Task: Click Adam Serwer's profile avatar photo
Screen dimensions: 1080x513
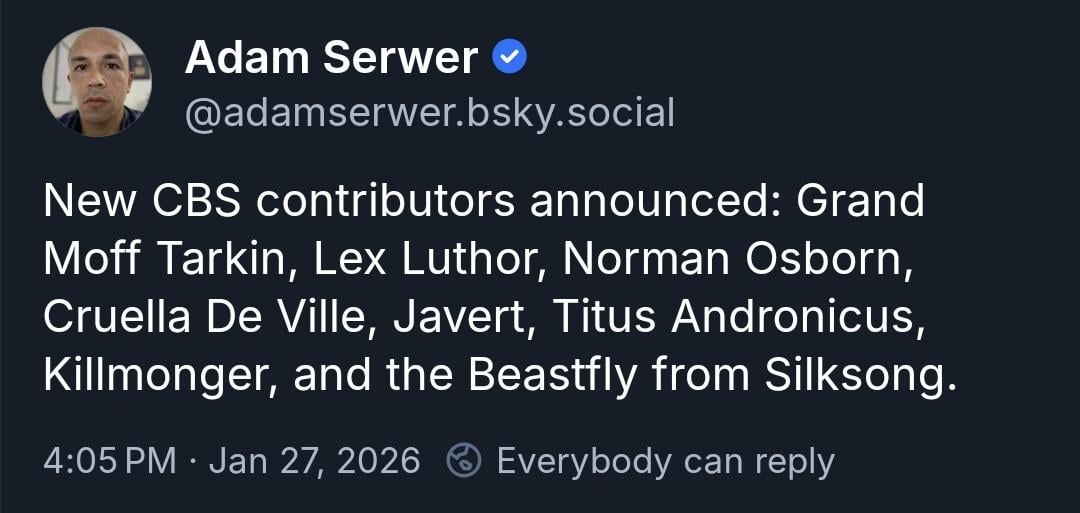Action: pos(97,82)
